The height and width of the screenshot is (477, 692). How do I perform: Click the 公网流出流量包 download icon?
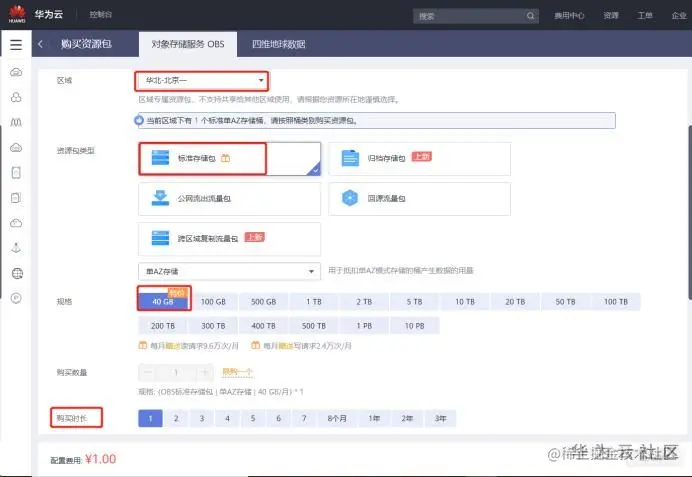[x=160, y=198]
